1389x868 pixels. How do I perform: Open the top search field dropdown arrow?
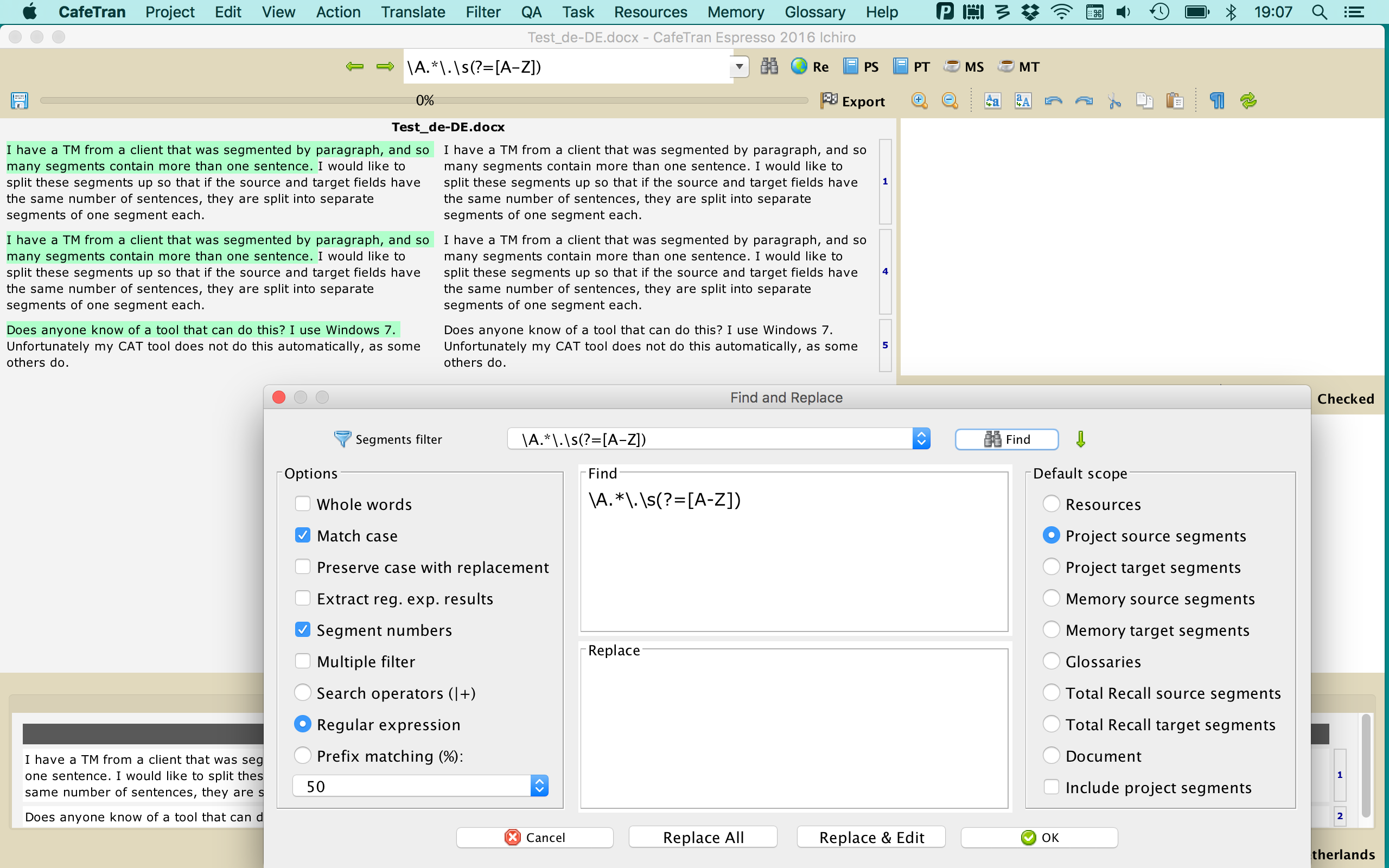pos(740,67)
